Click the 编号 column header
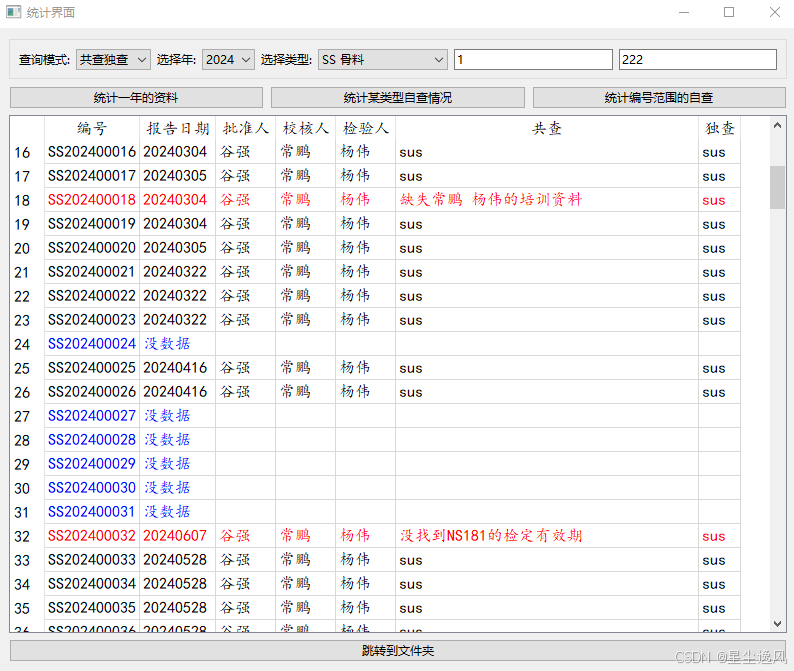The width and height of the screenshot is (794, 671). (92, 128)
